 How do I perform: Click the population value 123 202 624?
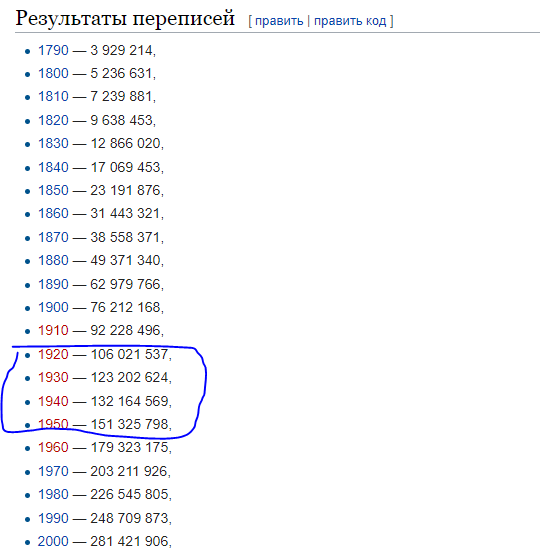click(x=129, y=377)
